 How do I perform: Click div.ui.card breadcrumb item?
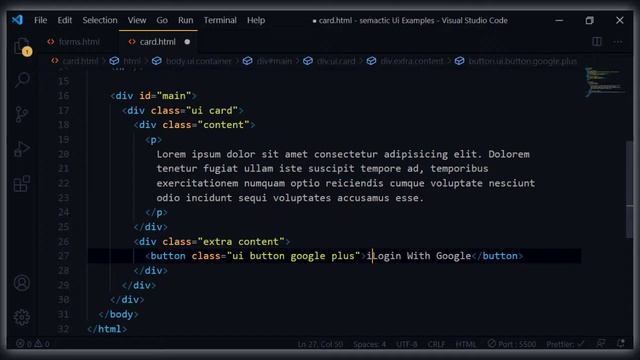coord(336,61)
